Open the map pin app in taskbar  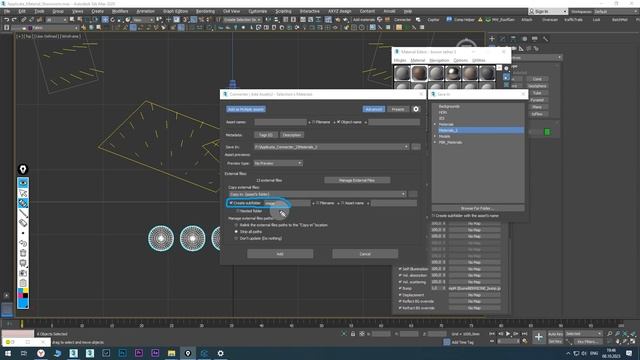[x=188, y=353]
